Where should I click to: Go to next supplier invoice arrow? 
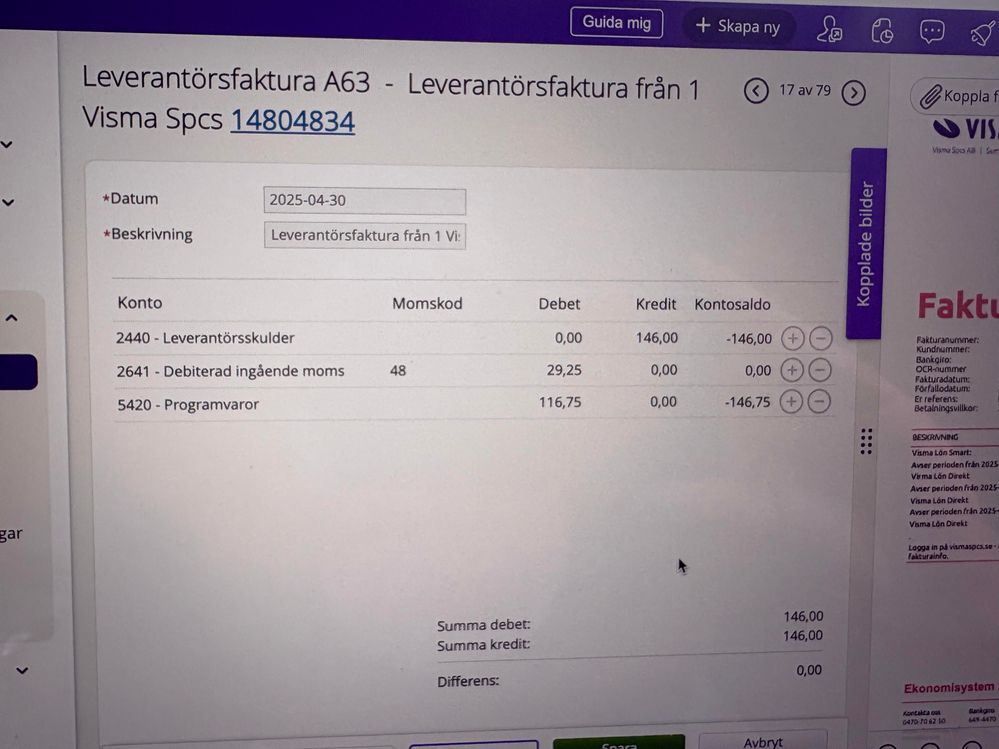(853, 93)
